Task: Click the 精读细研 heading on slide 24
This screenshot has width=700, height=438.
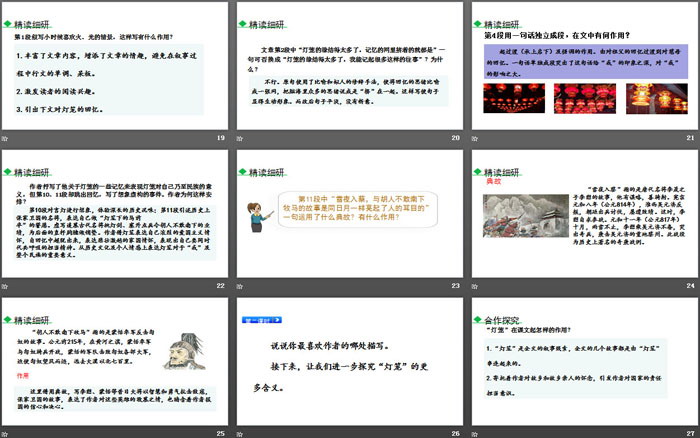Action: pyautogui.click(x=501, y=172)
